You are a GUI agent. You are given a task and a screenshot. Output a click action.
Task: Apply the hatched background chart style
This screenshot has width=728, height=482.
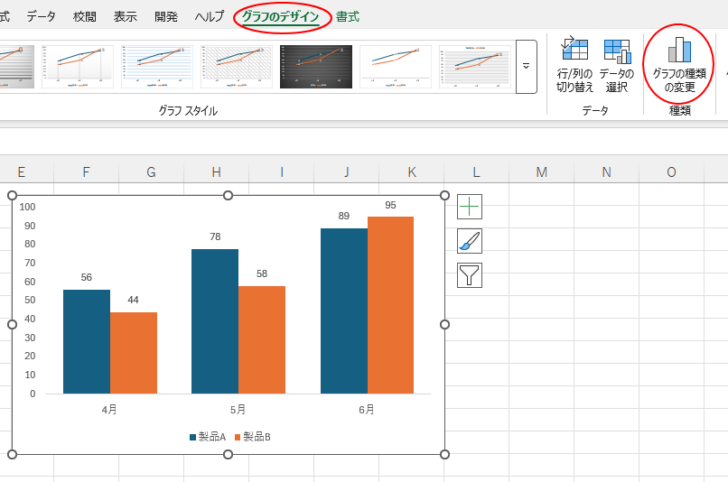tap(236, 66)
